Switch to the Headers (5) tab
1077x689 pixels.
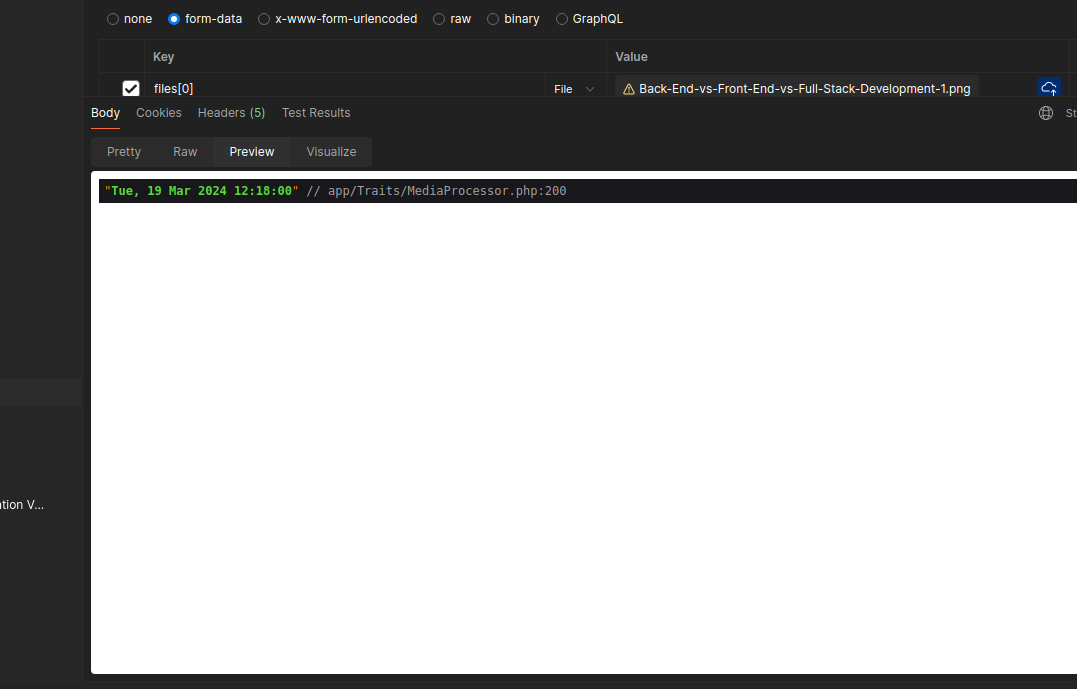click(x=231, y=113)
